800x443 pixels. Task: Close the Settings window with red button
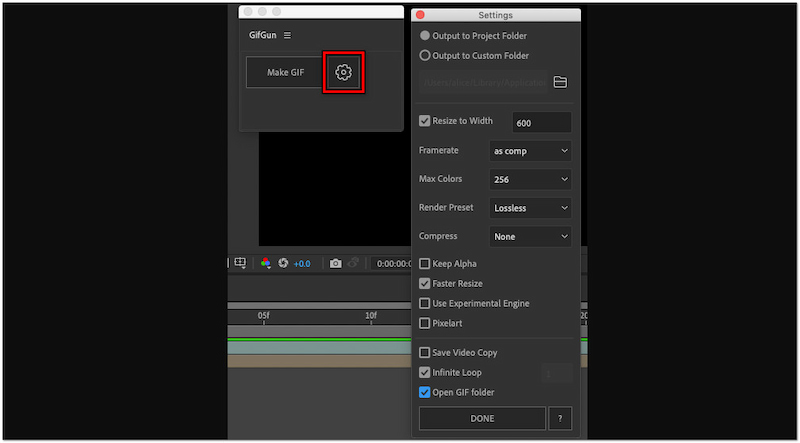click(x=420, y=15)
